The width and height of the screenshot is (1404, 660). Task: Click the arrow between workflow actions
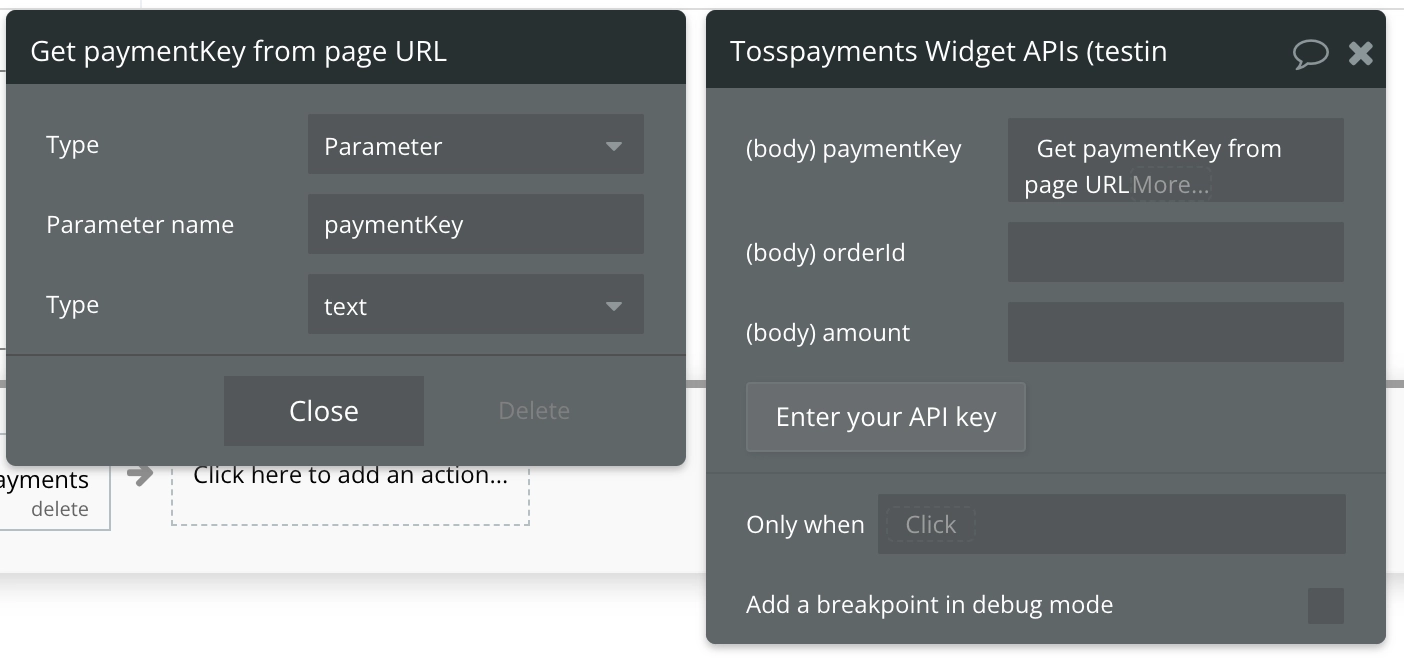(x=141, y=474)
